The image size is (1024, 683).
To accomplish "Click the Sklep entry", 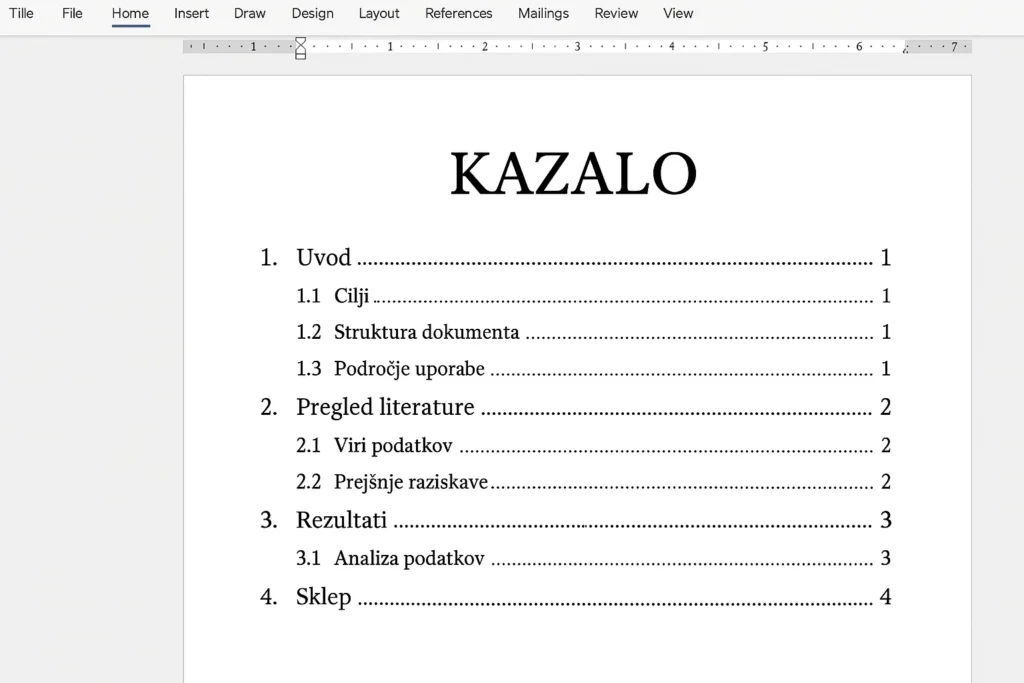I will (323, 596).
